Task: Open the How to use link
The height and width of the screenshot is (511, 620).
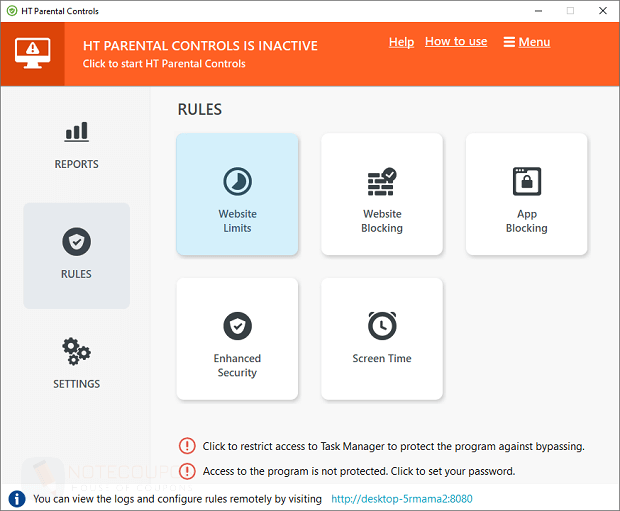Action: [x=456, y=42]
